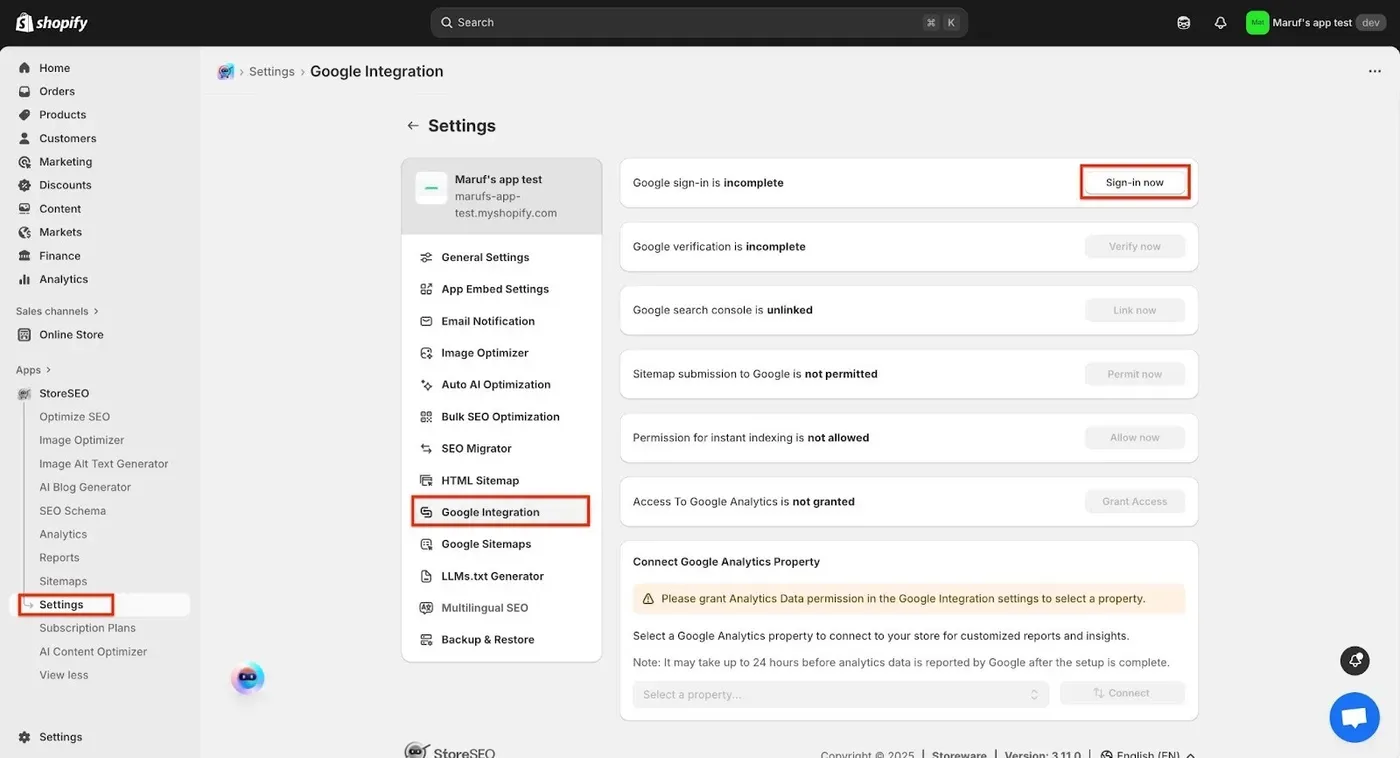This screenshot has height=758, width=1400.
Task: Open AI Blog Generator
Action: [x=85, y=487]
